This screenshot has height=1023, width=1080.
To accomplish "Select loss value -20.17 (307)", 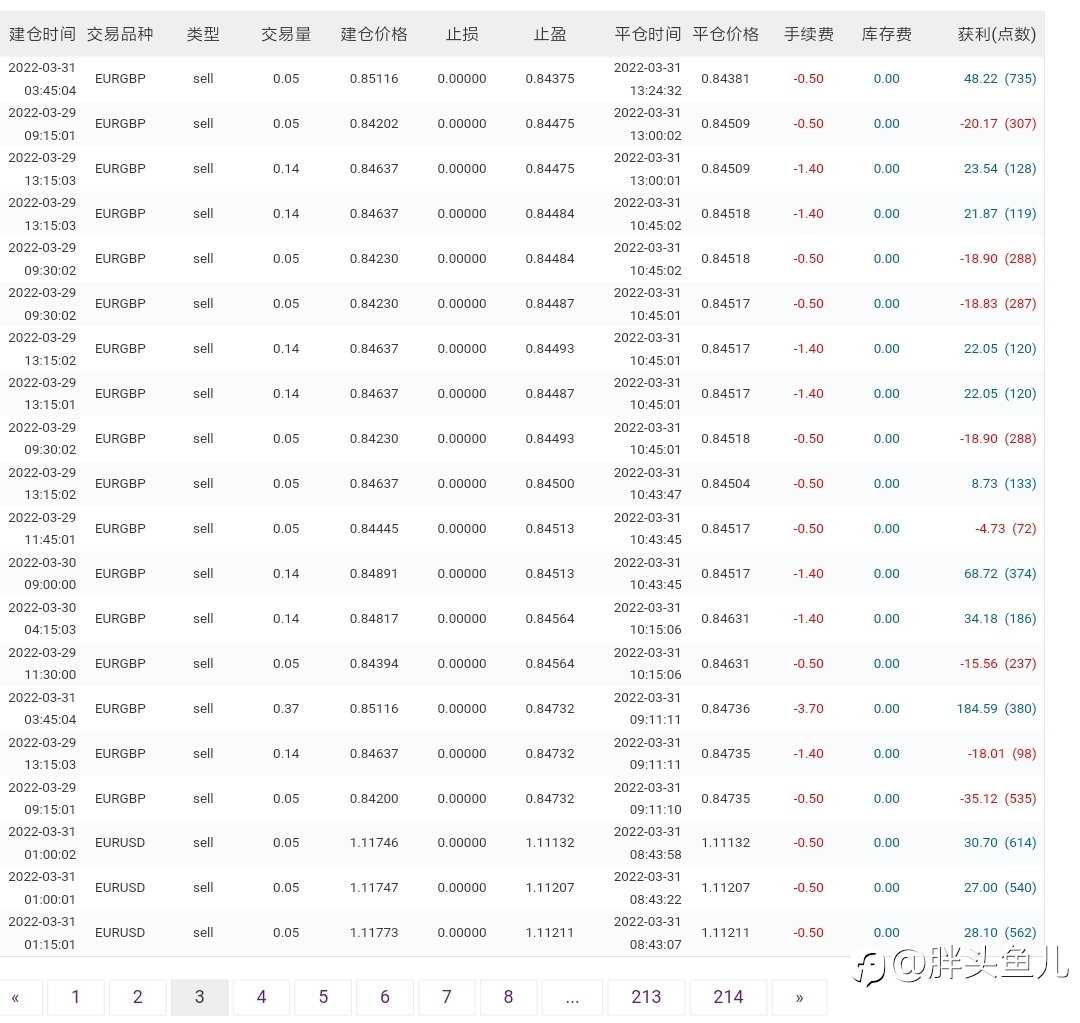I will point(998,123).
